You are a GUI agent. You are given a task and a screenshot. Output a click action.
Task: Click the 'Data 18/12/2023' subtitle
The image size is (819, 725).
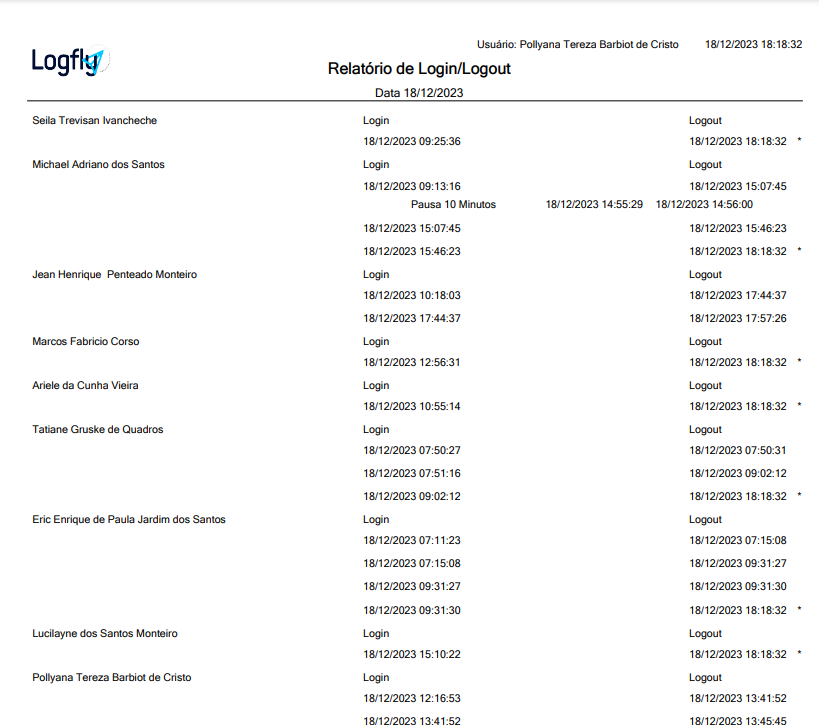pyautogui.click(x=419, y=93)
